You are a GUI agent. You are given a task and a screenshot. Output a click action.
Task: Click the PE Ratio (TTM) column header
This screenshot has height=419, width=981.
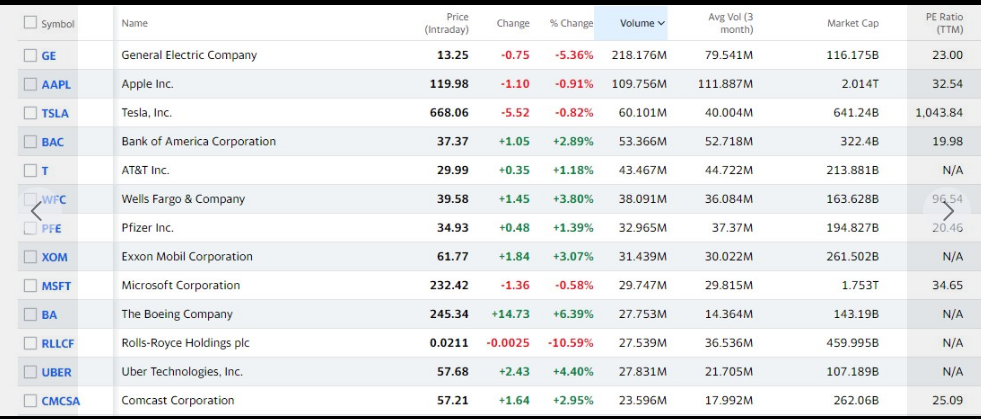tap(945, 23)
